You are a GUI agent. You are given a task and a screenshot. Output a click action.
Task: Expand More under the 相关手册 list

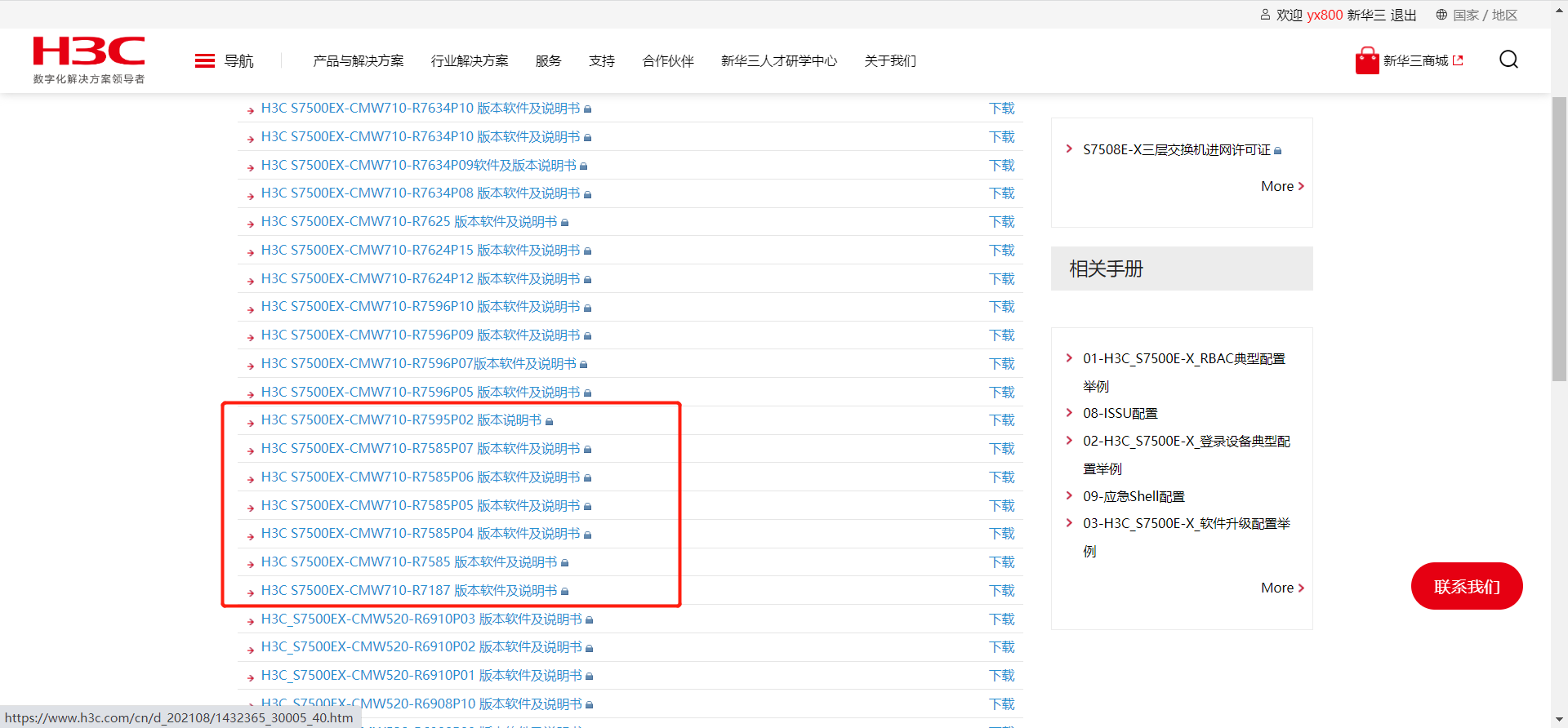click(x=1282, y=588)
